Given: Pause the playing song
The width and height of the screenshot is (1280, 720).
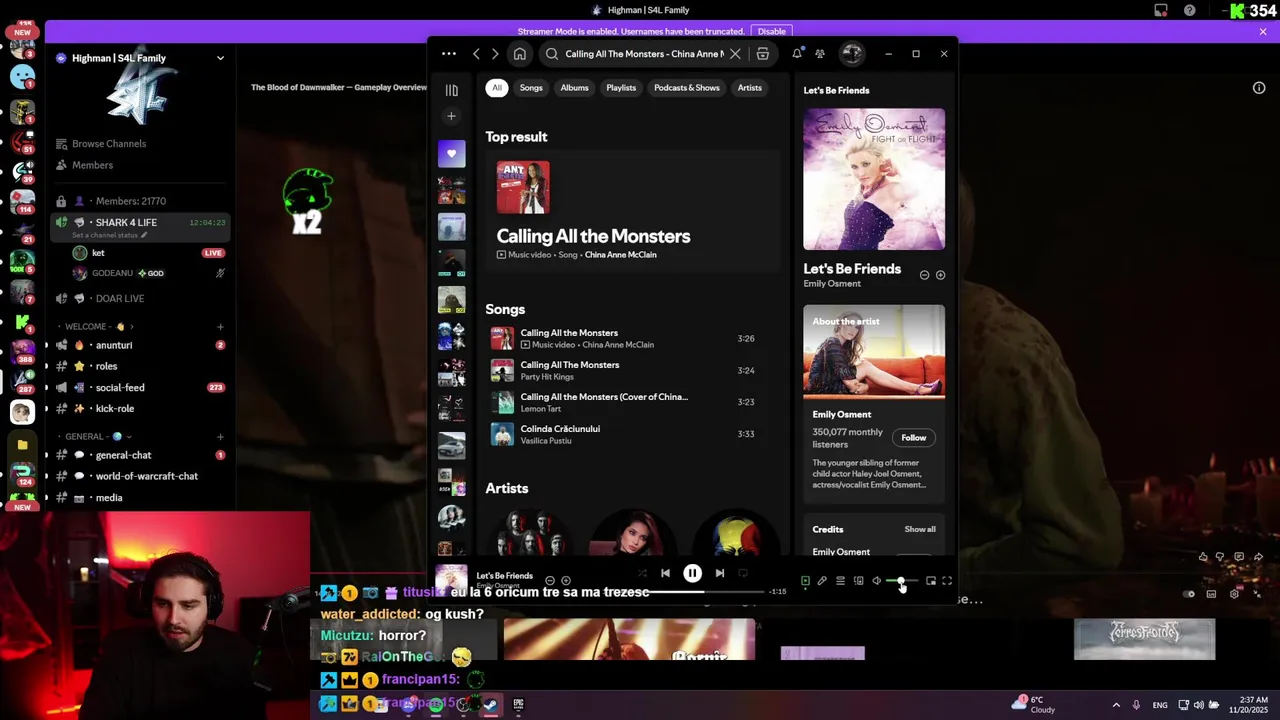Looking at the screenshot, I should [692, 573].
